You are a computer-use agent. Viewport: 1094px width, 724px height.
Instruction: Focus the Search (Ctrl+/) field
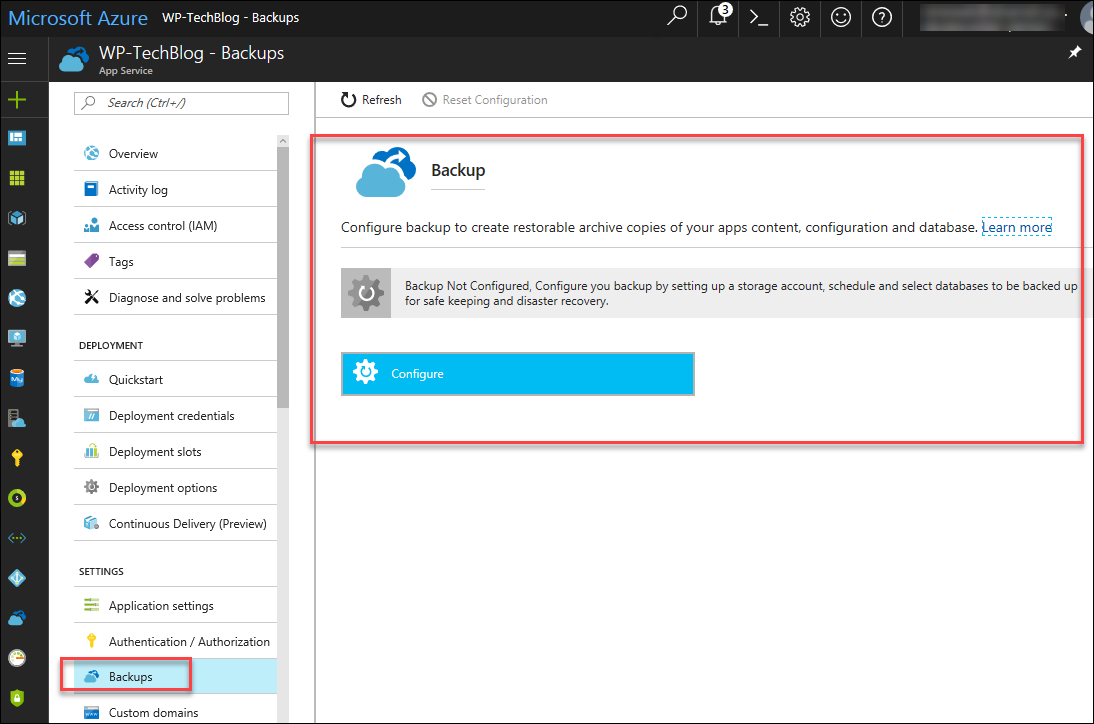[181, 103]
